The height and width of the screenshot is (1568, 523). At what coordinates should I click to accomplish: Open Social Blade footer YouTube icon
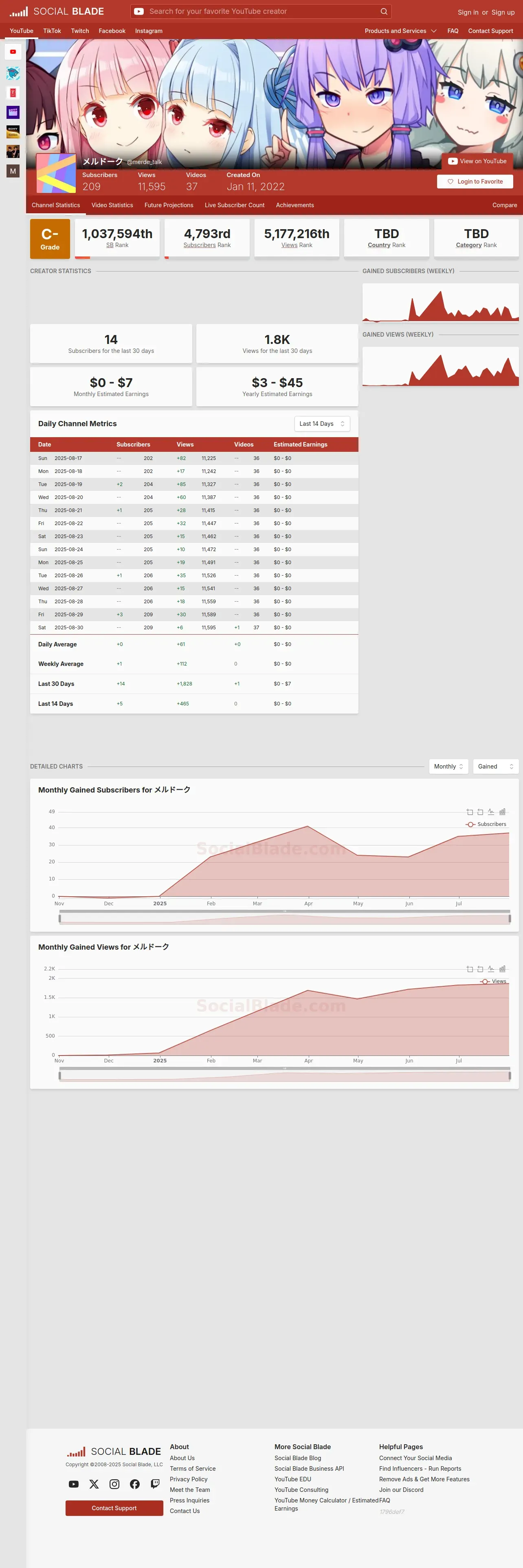(74, 1483)
